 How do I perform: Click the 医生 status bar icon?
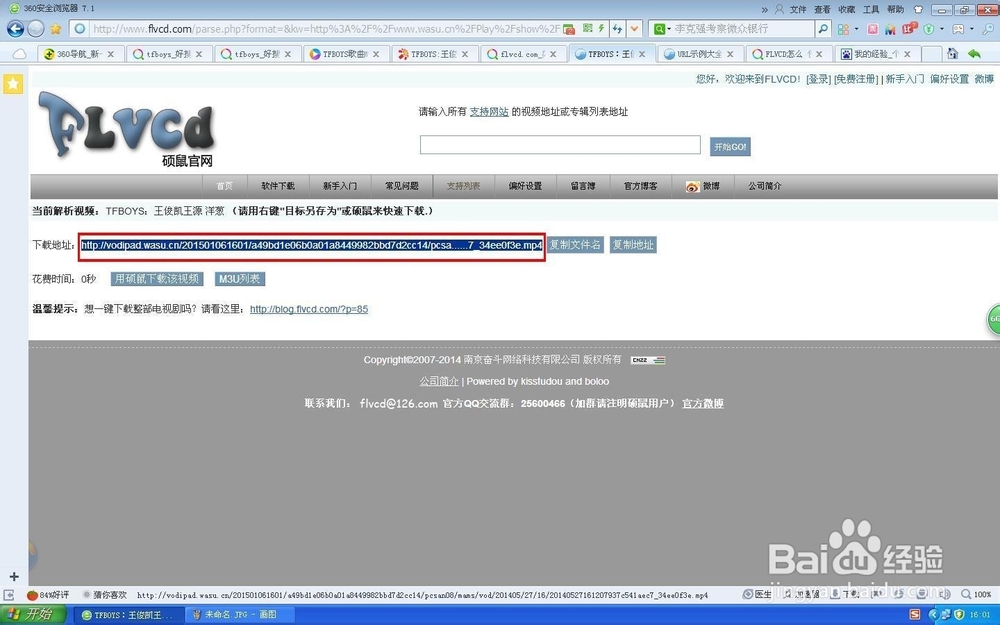click(x=757, y=594)
